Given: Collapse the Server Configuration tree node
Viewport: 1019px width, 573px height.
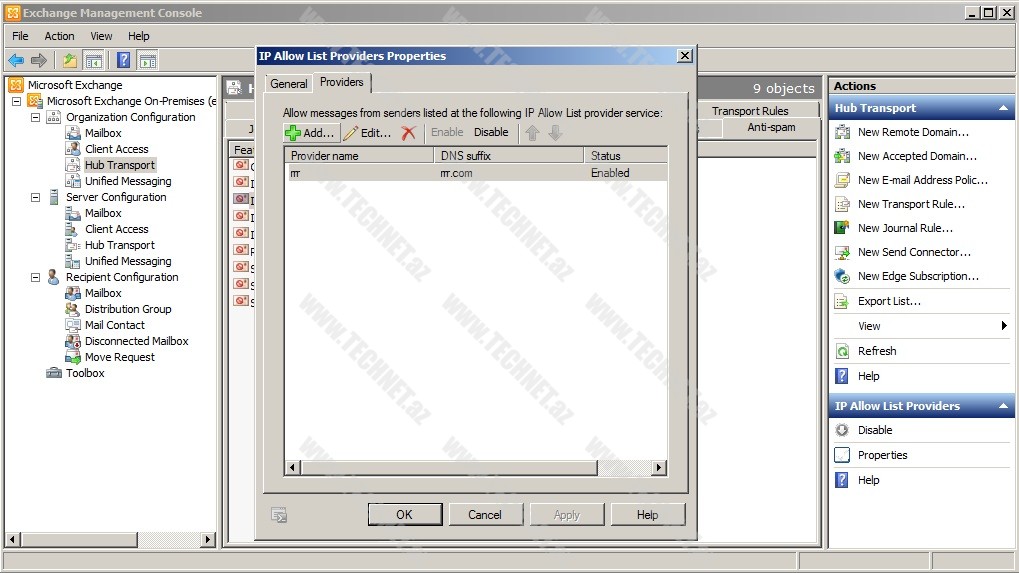Looking at the screenshot, I should [x=36, y=197].
